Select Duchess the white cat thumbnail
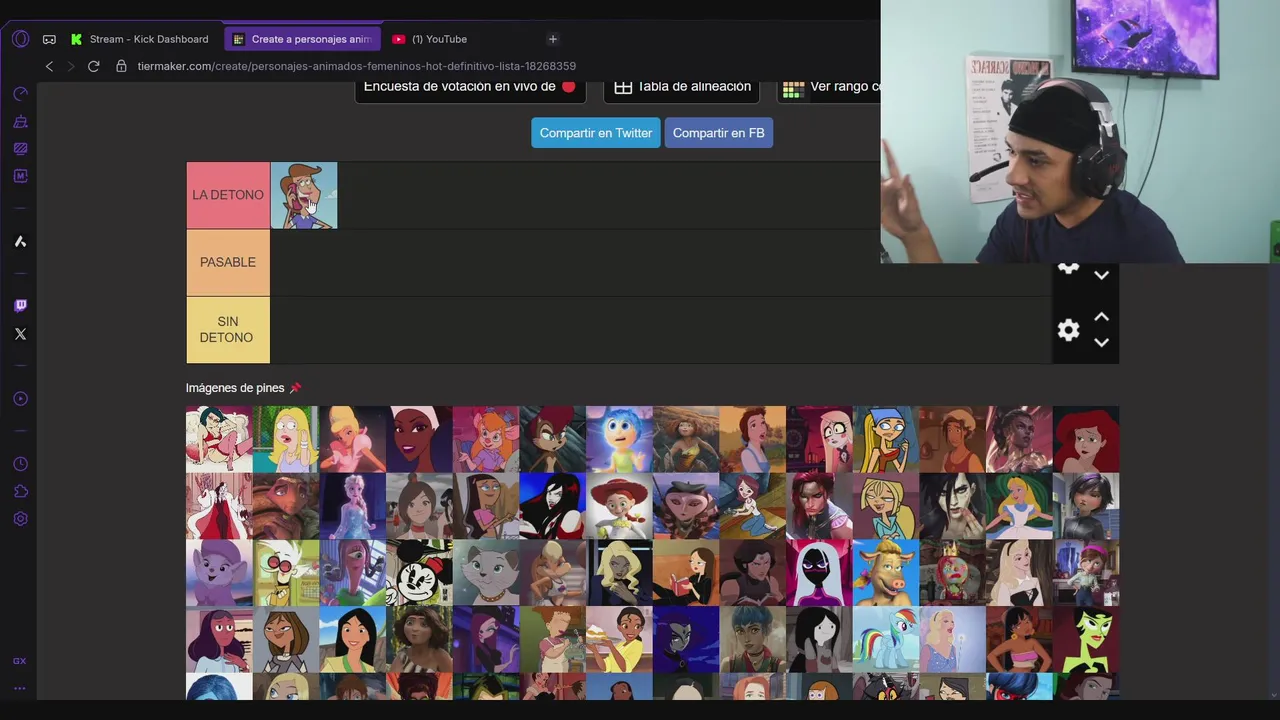Screen dimensions: 1280x720 coord(486,573)
